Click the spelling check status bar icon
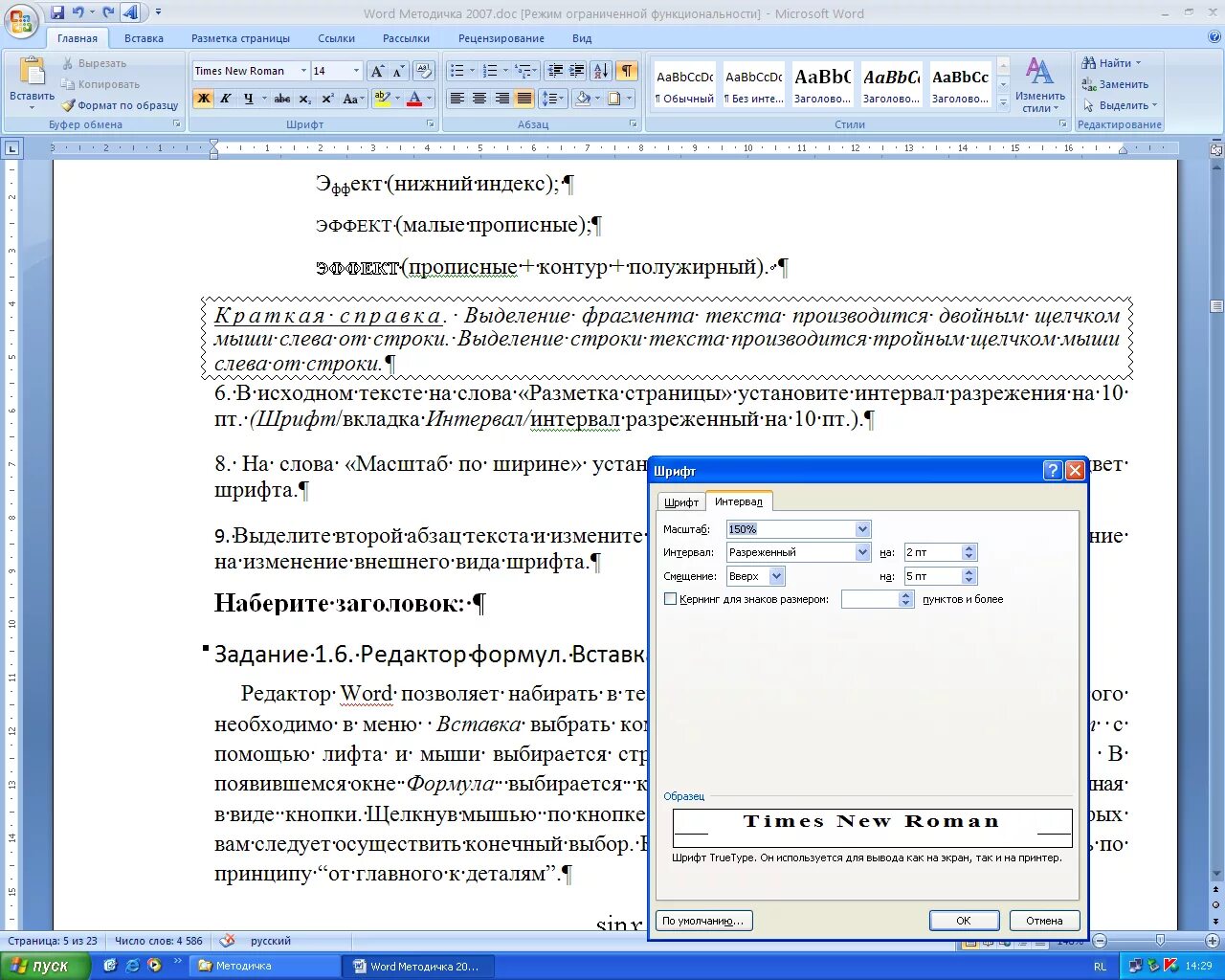The image size is (1225, 980). [227, 941]
